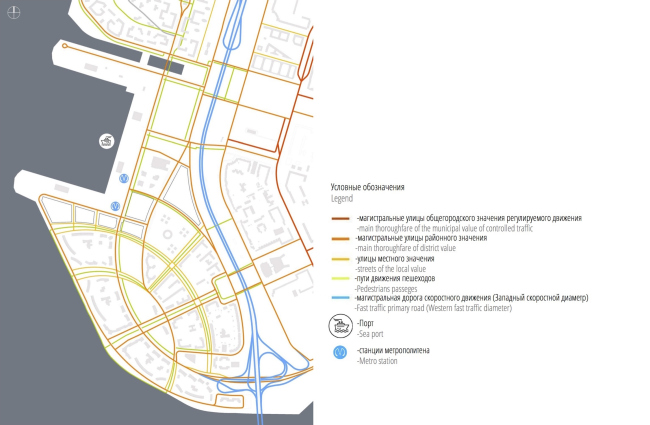Screen dimensions: 650x425
Task: Click the blue fast traffic road swatch
Action: tap(342, 298)
